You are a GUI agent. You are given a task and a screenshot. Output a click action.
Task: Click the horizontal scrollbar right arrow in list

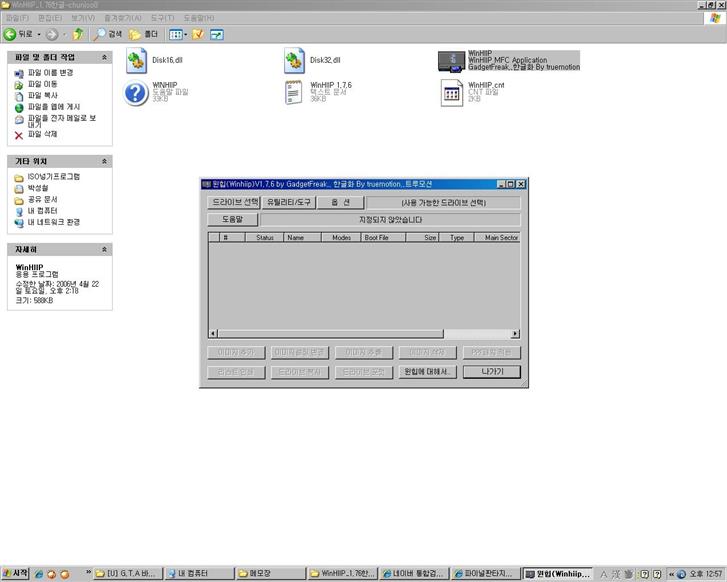[x=515, y=333]
